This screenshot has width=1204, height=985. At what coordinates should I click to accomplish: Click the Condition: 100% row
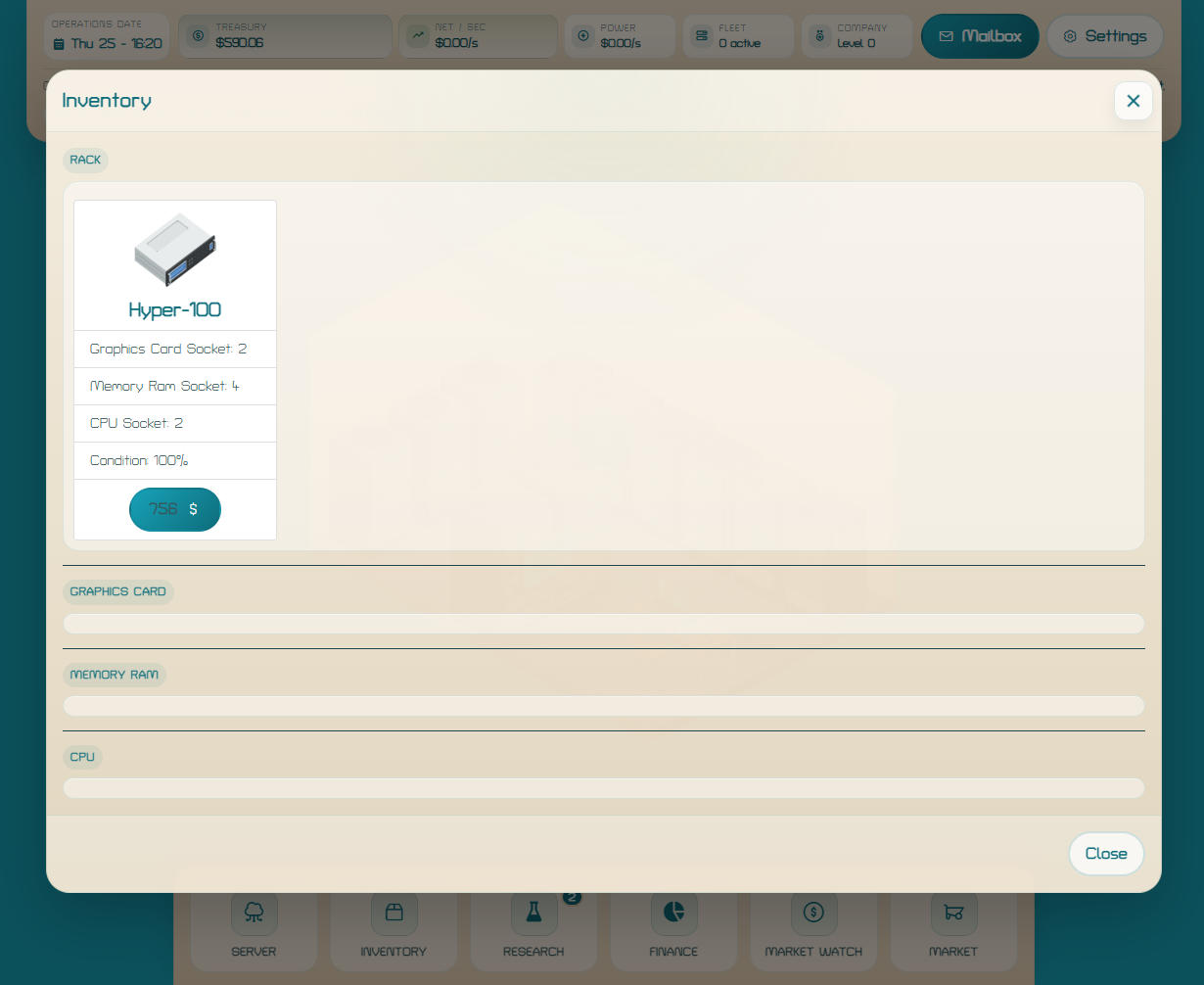coord(175,460)
